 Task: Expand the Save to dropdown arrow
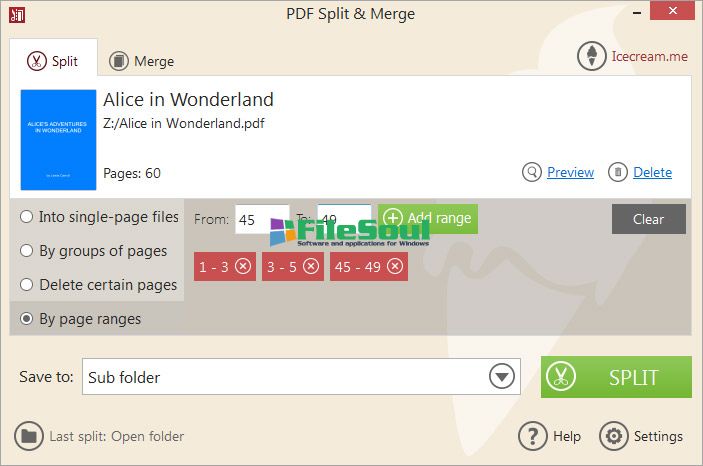[502, 376]
